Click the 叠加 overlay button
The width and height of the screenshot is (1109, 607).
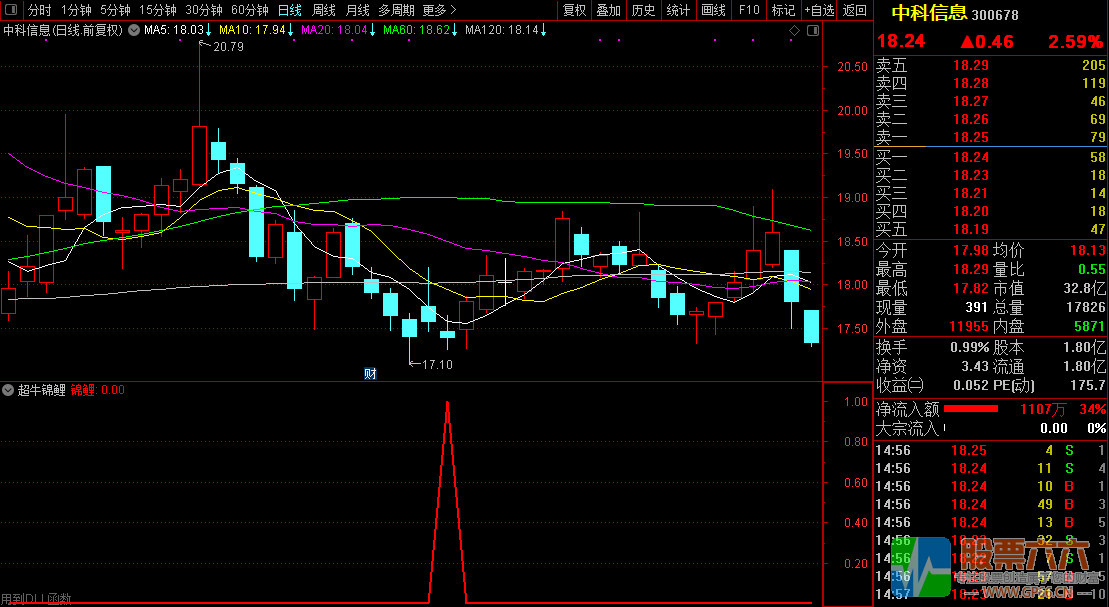coord(608,10)
